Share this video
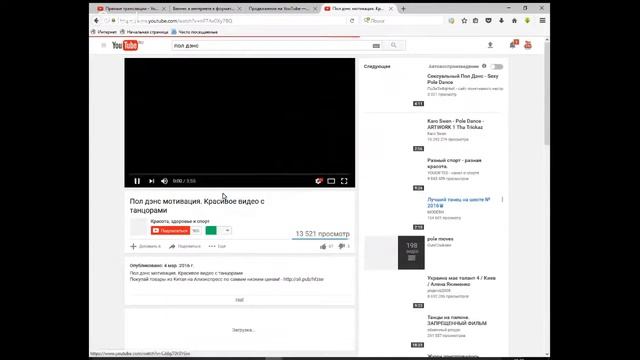The image size is (640, 360). (x=185, y=247)
